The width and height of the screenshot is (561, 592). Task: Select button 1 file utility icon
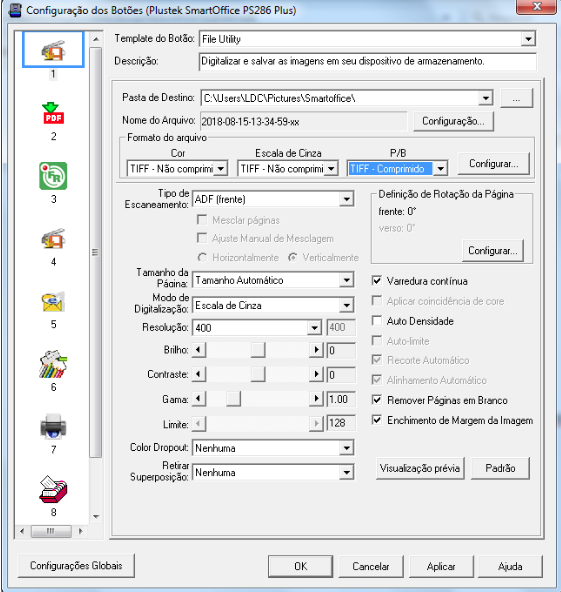tap(53, 50)
